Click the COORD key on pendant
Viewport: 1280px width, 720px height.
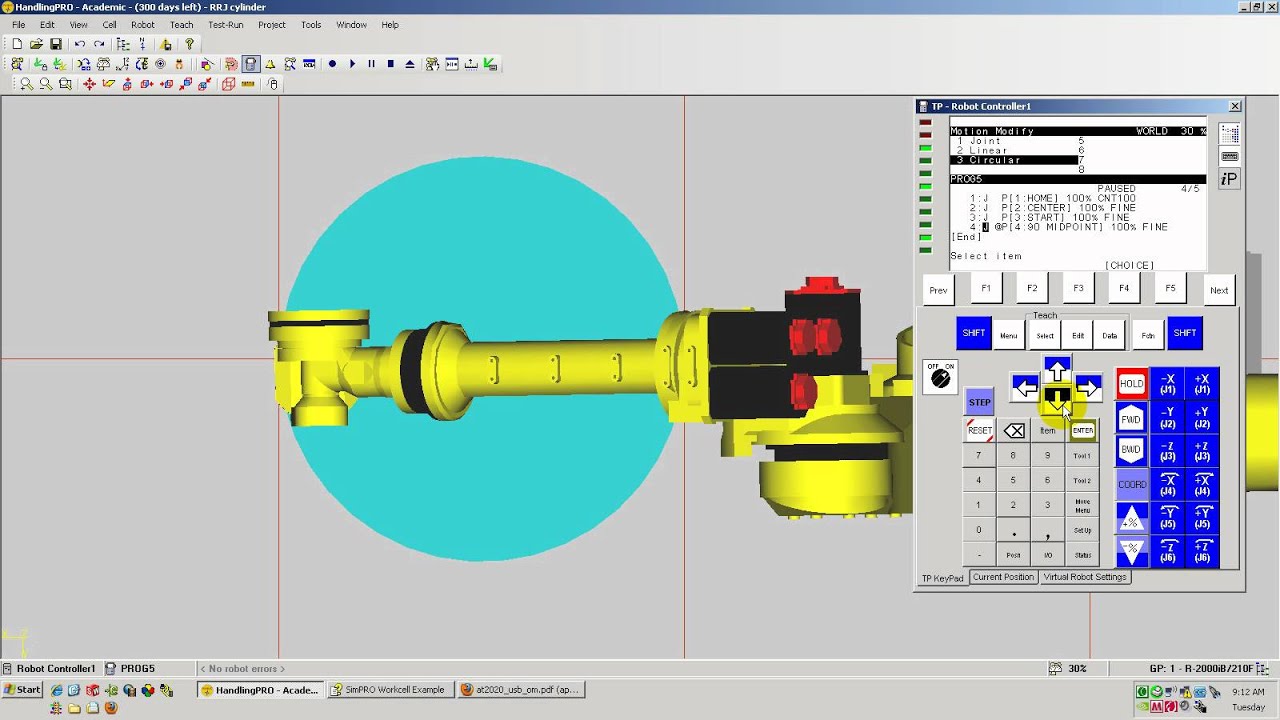coord(1132,485)
